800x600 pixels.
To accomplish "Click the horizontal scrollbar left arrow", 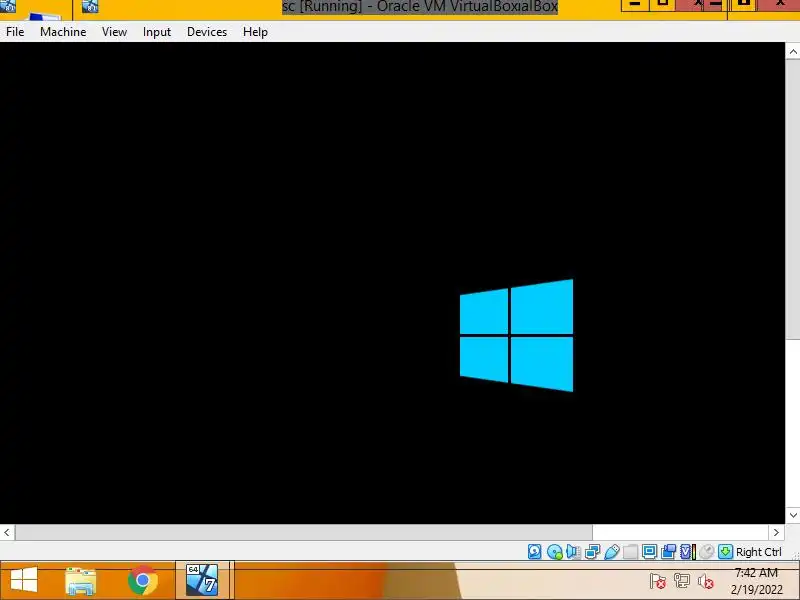I will point(7,533).
